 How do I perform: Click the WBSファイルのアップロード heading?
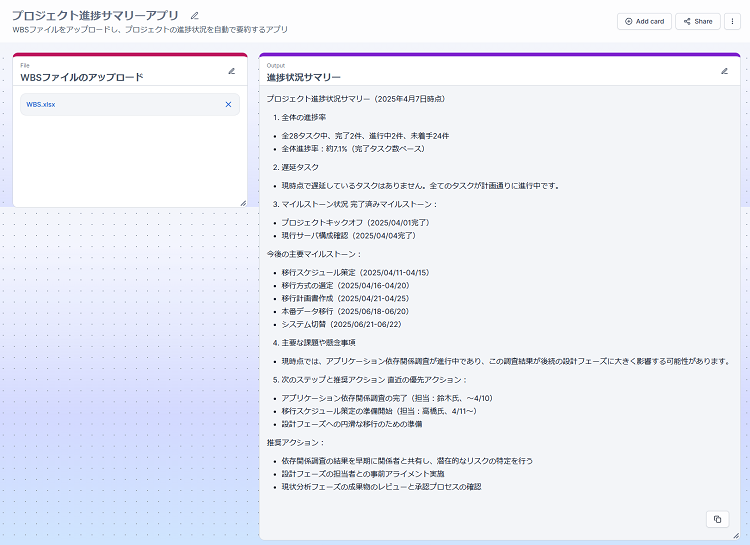(x=82, y=77)
